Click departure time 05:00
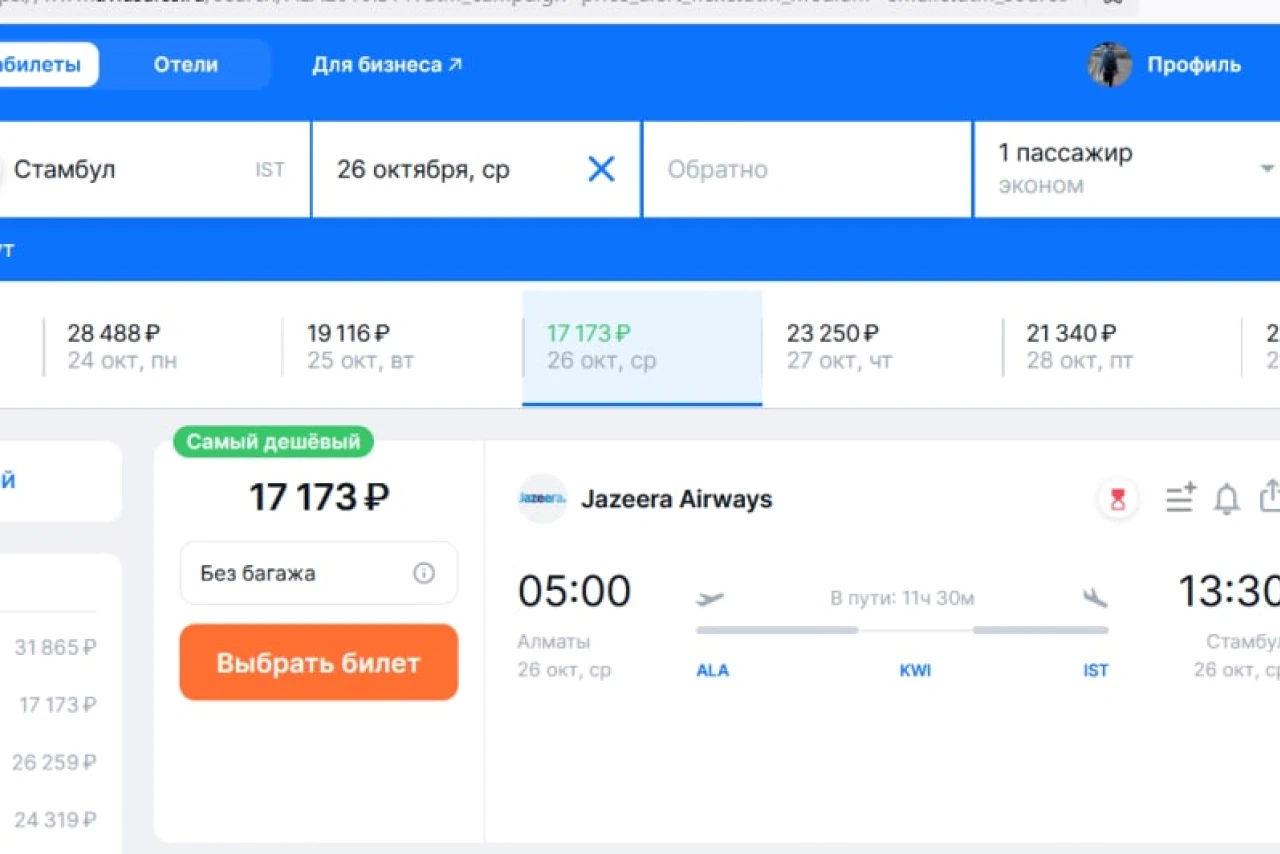 click(574, 591)
